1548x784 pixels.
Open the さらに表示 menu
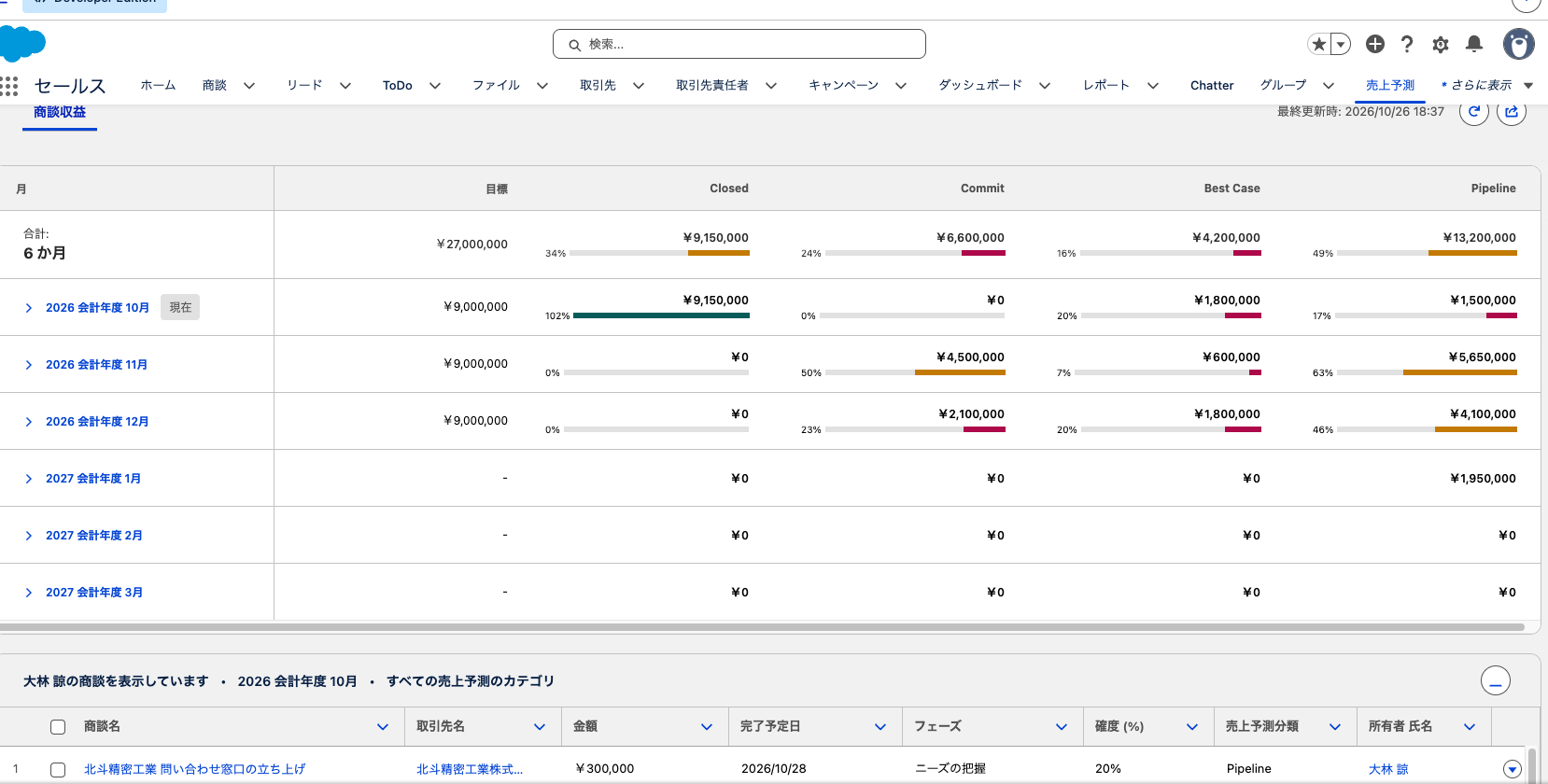1487,85
